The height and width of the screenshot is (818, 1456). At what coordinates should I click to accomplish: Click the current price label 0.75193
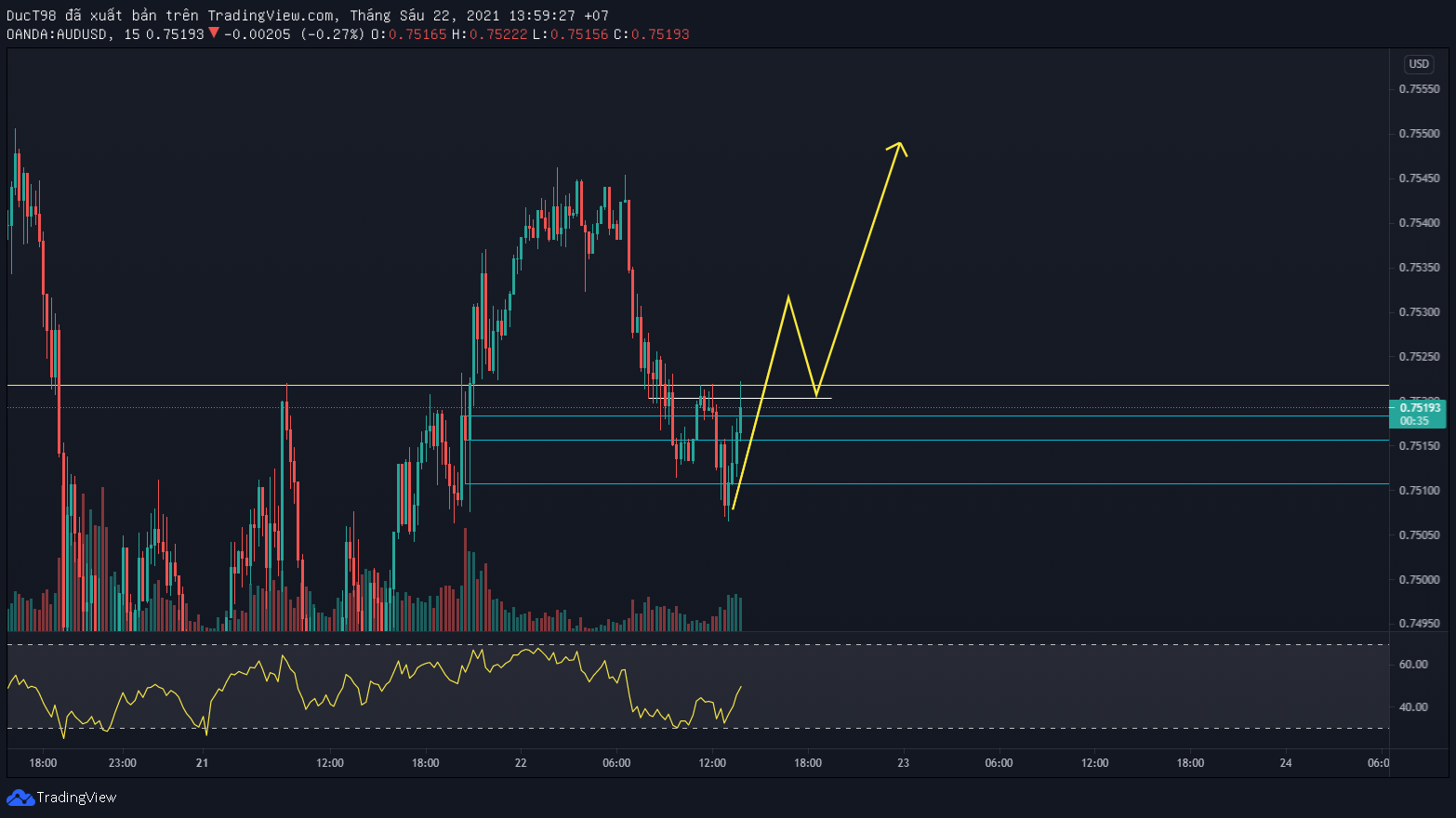(1420, 407)
